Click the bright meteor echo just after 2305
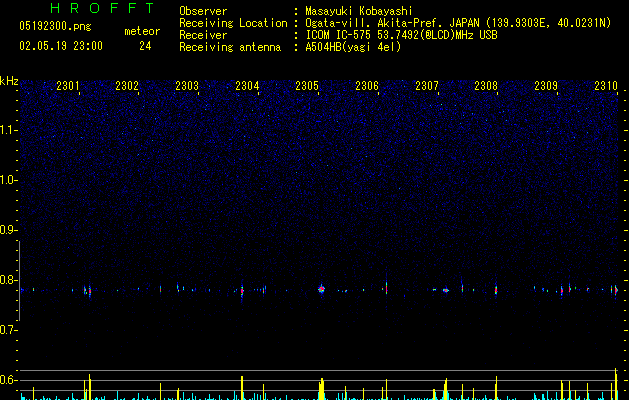The width and height of the screenshot is (629, 400). click(321, 289)
